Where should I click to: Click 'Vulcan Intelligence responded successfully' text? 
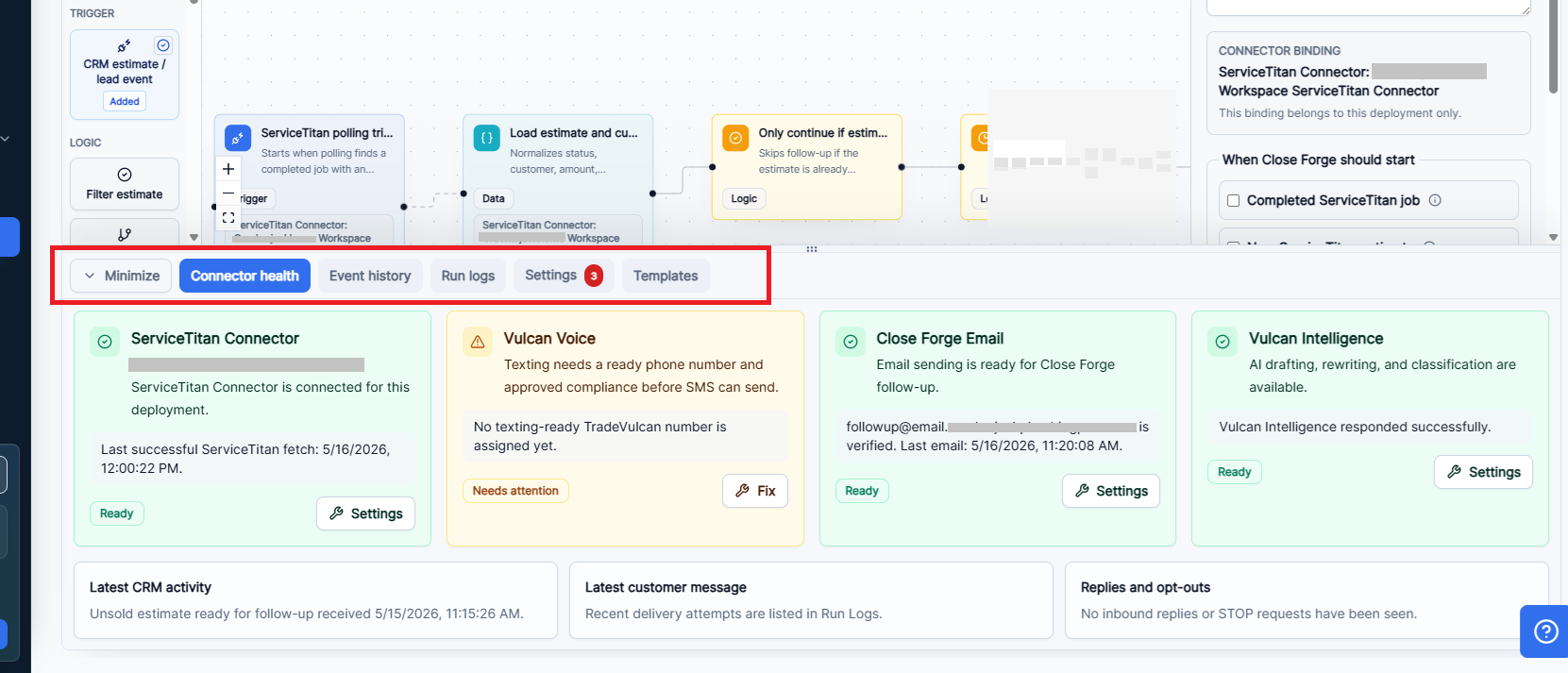[x=1355, y=427]
